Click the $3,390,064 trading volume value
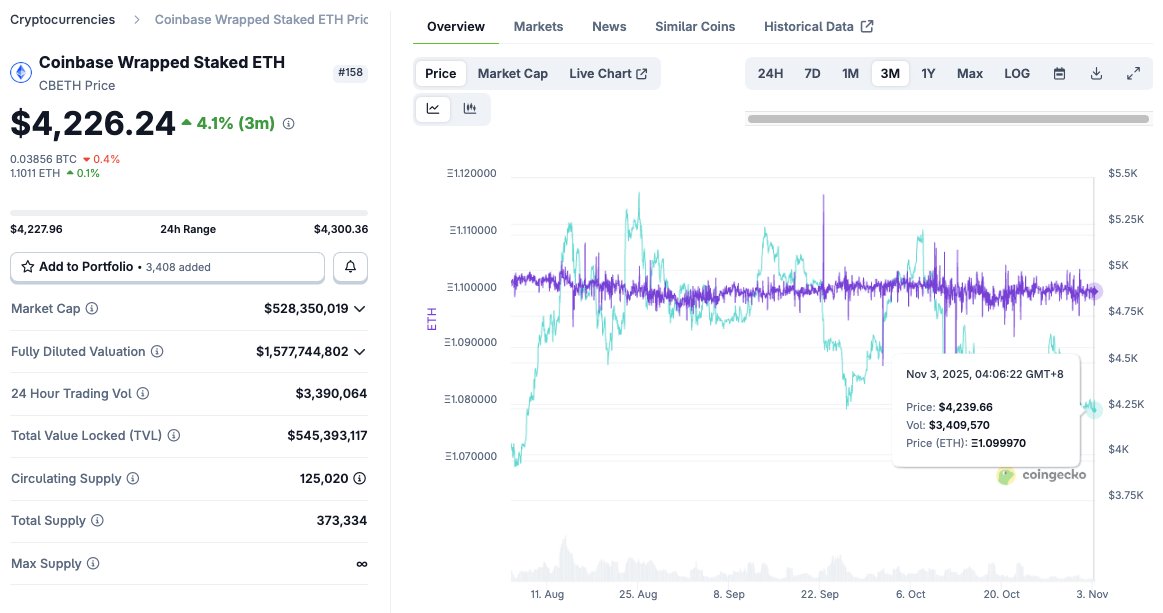The height and width of the screenshot is (613, 1163). point(331,393)
